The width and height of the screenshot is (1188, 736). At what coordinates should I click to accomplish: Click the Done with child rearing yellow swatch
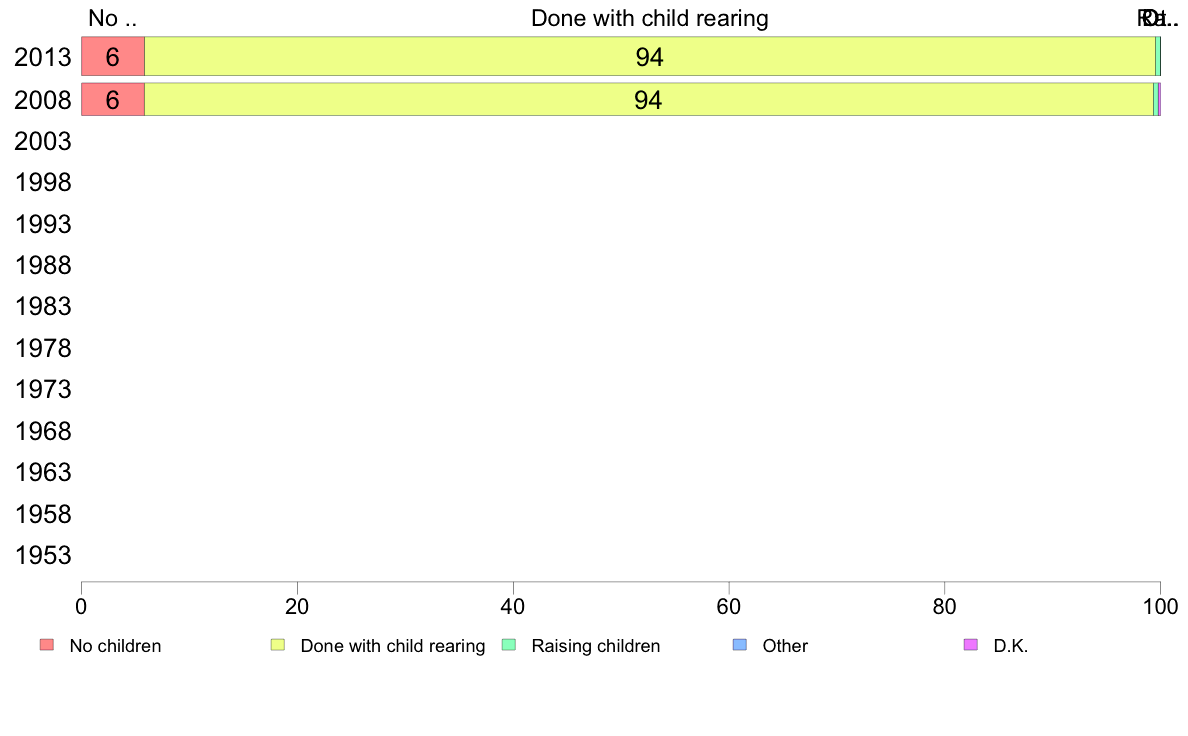[x=278, y=645]
